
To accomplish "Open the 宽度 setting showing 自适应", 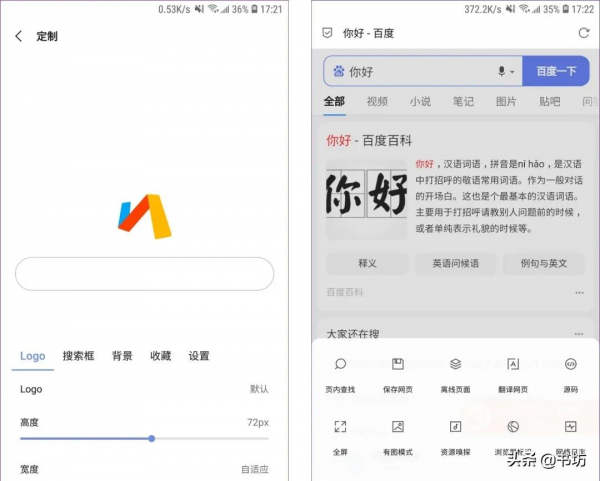I will [x=144, y=469].
